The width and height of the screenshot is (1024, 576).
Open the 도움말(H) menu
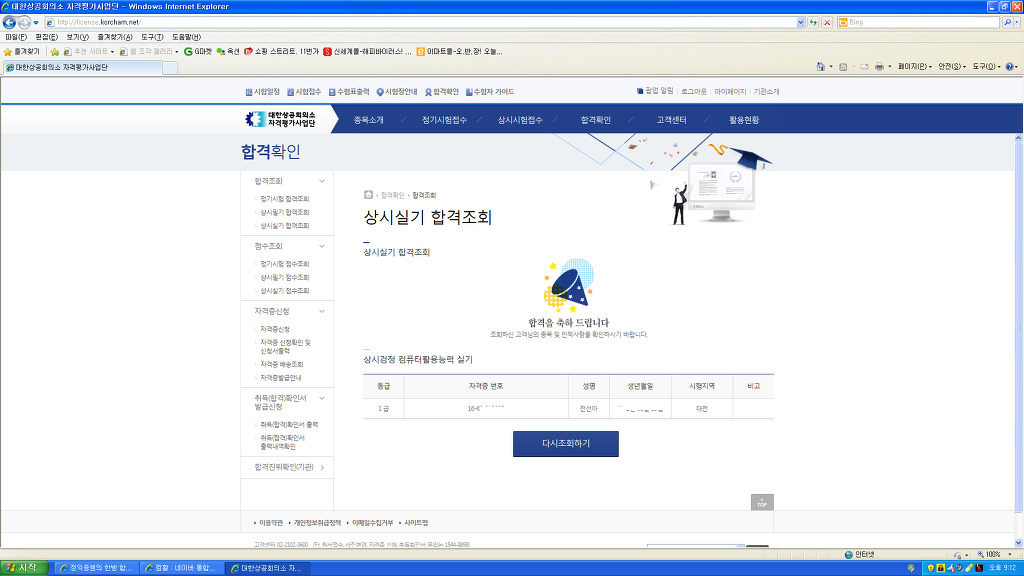[186, 37]
